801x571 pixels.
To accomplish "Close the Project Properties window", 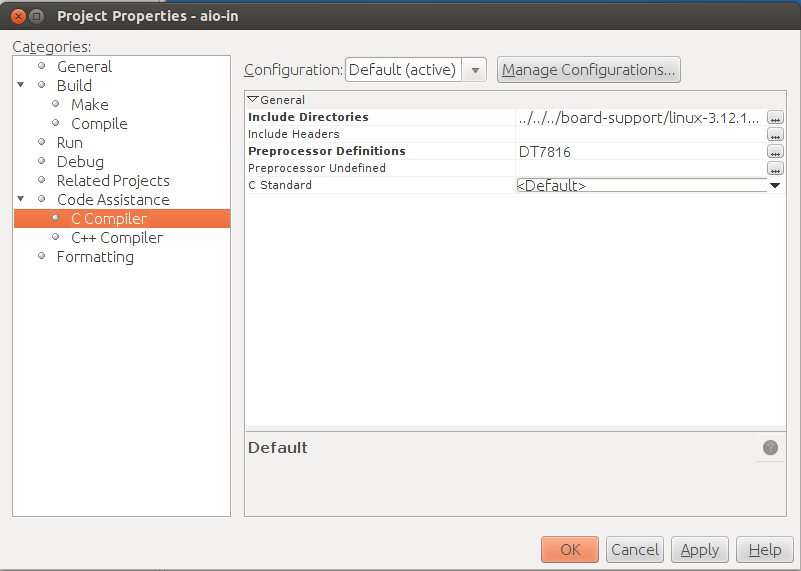I will [16, 16].
